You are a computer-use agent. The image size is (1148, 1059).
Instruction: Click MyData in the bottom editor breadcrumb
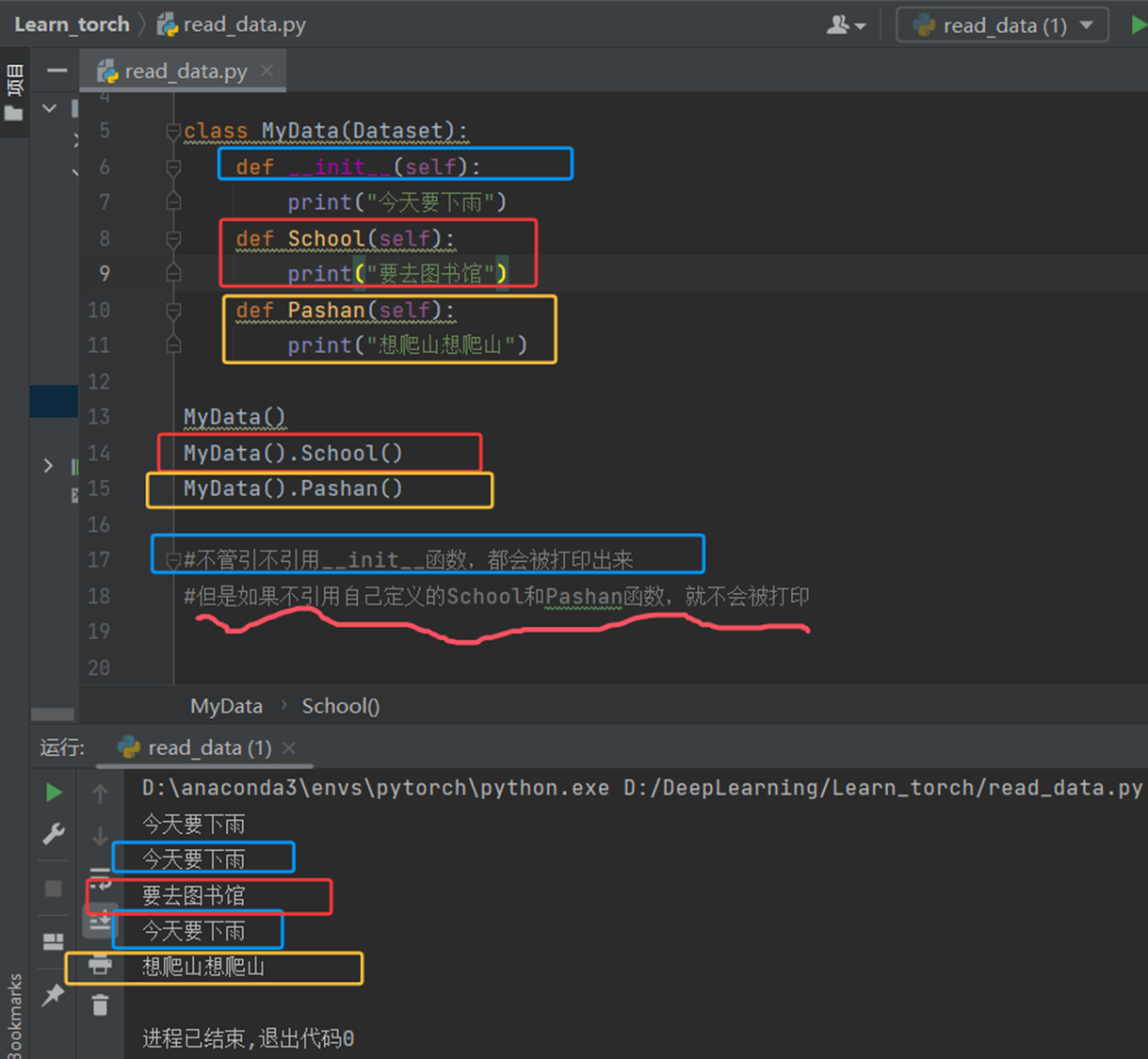[x=226, y=706]
